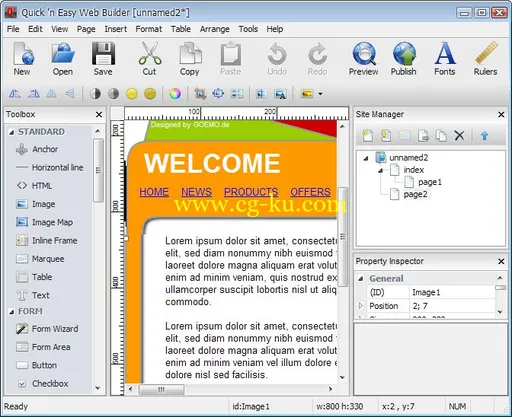512x417 pixels.
Task: Select page1 in the site tree
Action: (x=430, y=182)
